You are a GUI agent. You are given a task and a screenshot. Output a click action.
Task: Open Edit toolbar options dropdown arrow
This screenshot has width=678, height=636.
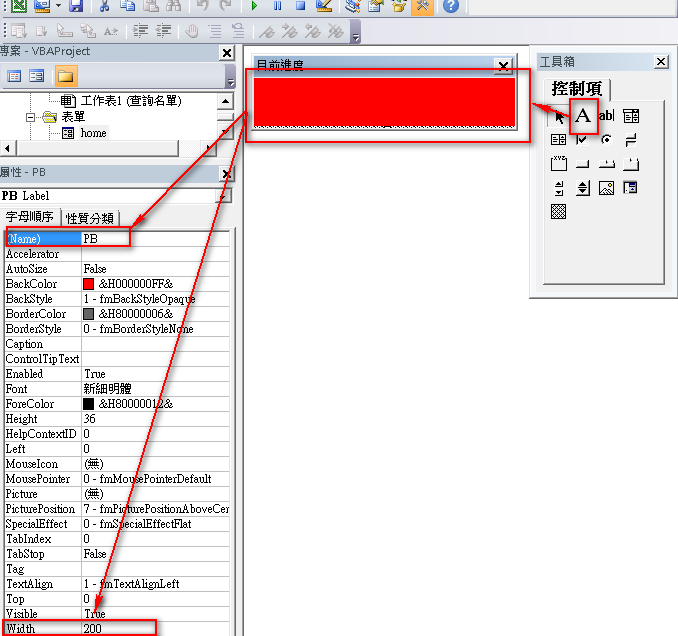(355, 37)
